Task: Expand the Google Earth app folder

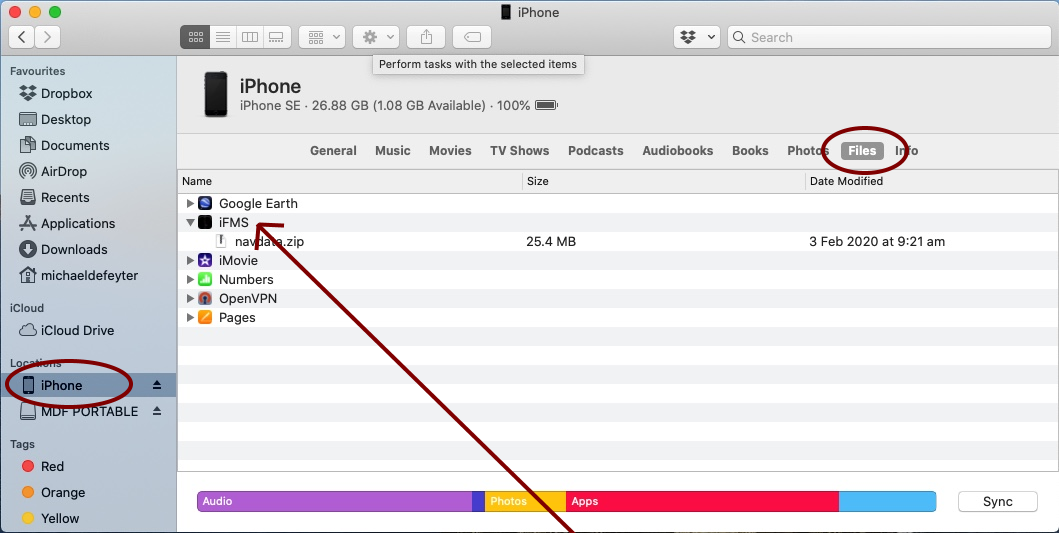Action: point(190,203)
